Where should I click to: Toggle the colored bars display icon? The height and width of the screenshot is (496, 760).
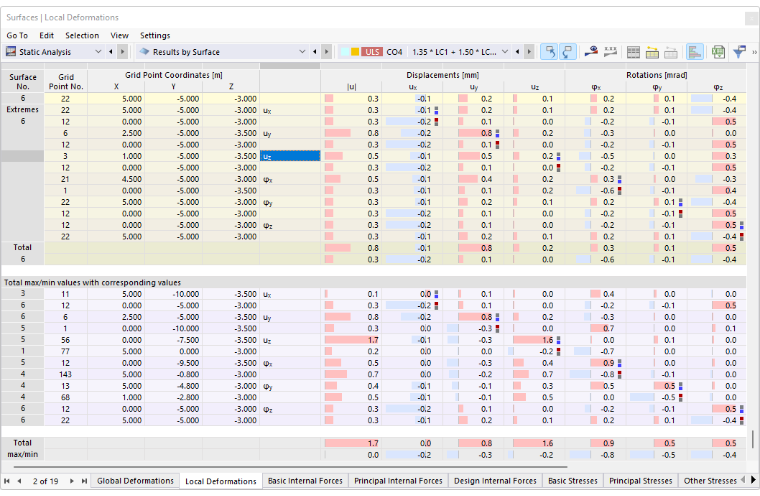click(695, 52)
